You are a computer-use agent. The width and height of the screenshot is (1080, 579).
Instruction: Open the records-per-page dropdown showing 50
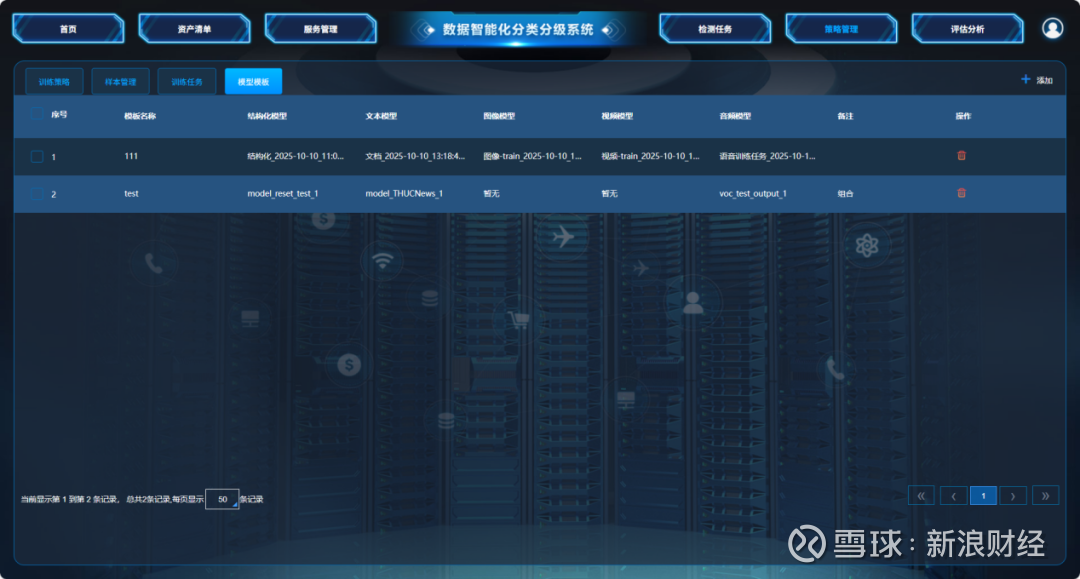coord(222,499)
